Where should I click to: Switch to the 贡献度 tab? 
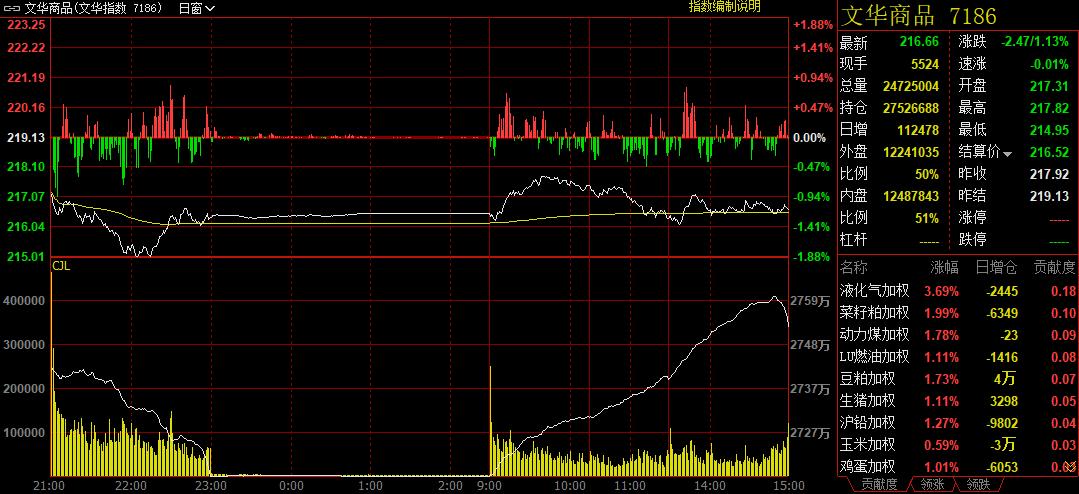tap(879, 484)
